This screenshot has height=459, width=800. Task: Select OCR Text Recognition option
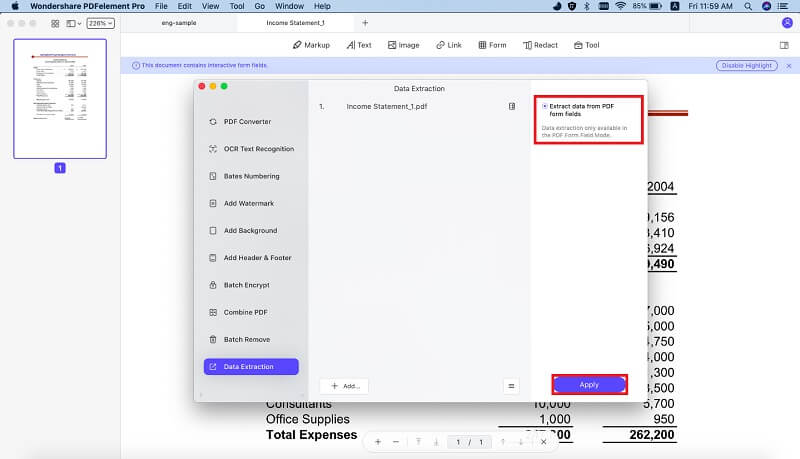[x=251, y=149]
